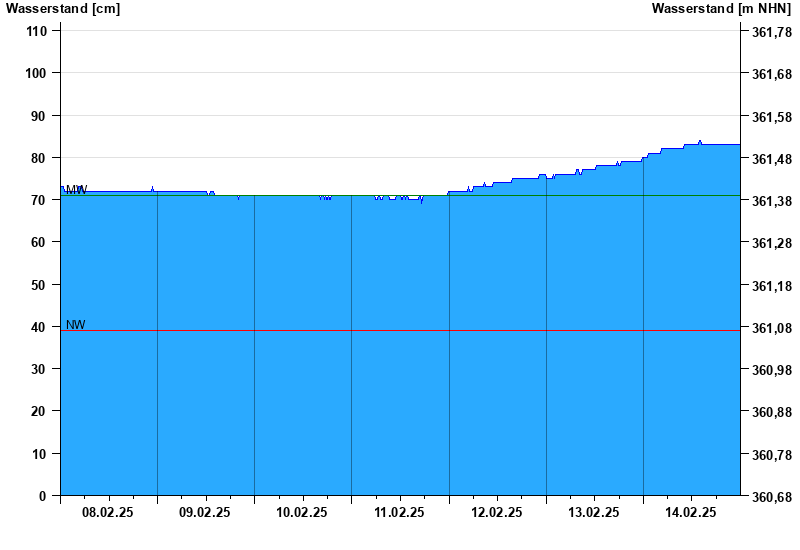Select the 40 tick label on left axis
This screenshot has height=550, width=800.
39,327
